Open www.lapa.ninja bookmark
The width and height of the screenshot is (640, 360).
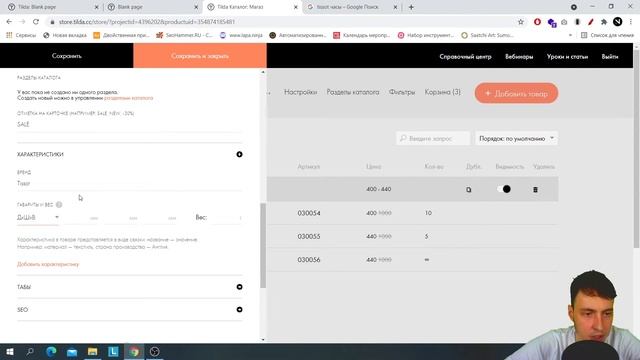click(241, 36)
